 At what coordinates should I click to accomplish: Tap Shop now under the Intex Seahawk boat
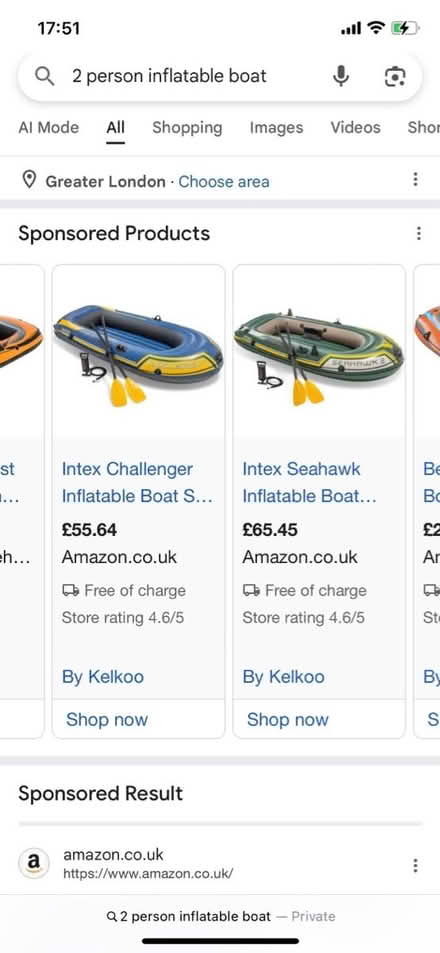point(287,720)
